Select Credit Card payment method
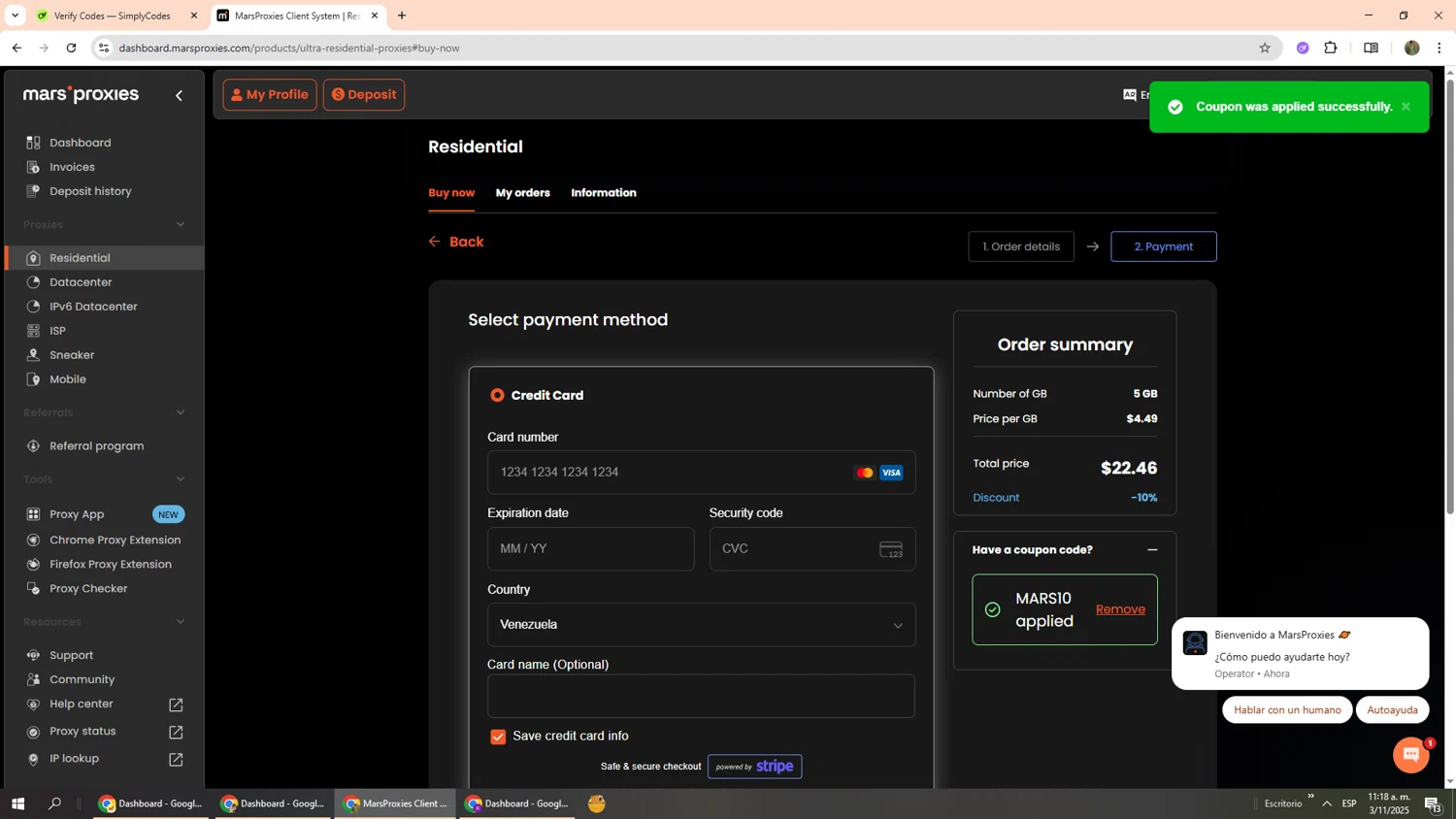This screenshot has width=1456, height=819. point(497,395)
